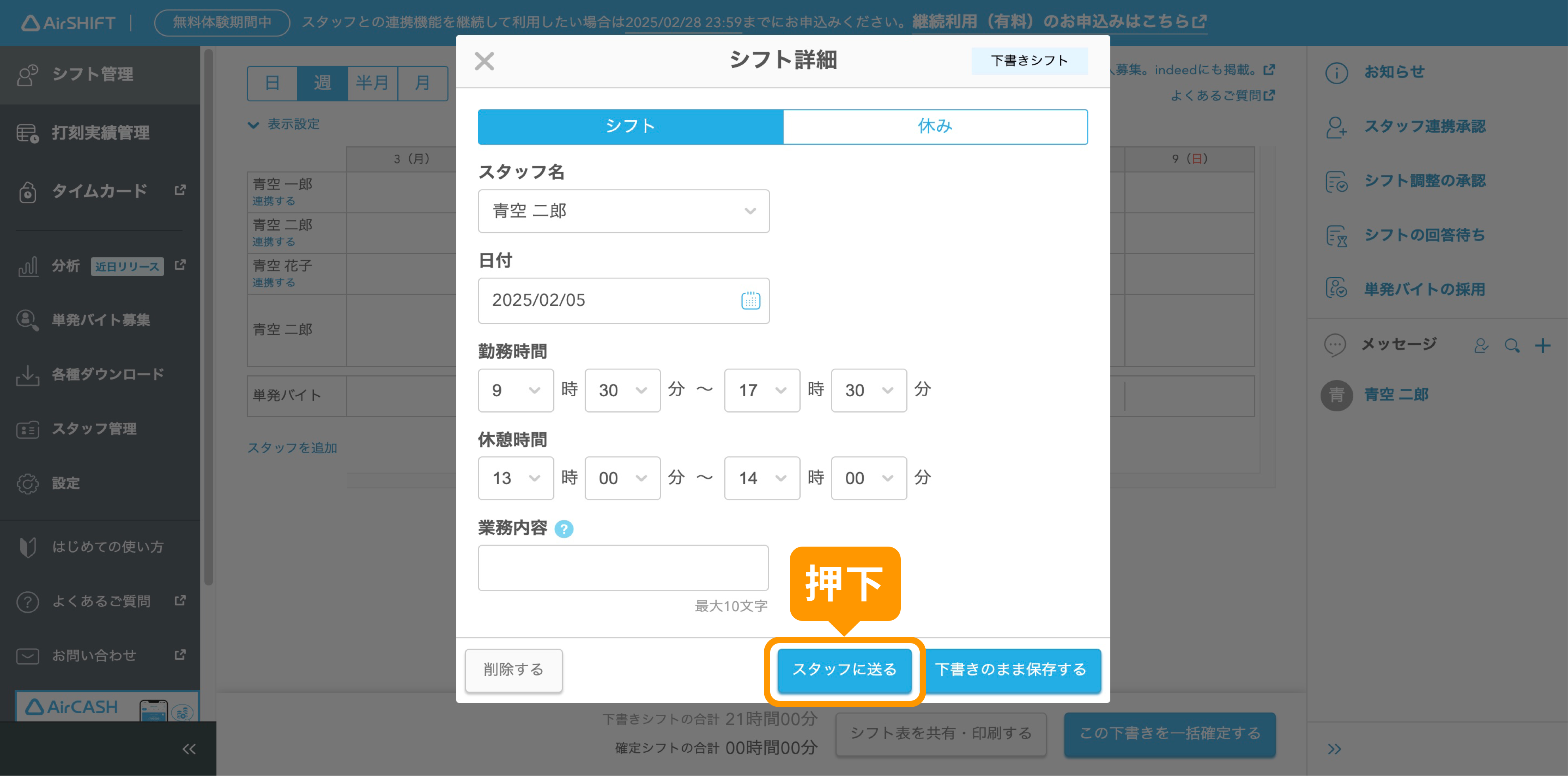The image size is (1568, 776).
Task: Click the スタッフ連携承認 icon
Action: [1336, 127]
